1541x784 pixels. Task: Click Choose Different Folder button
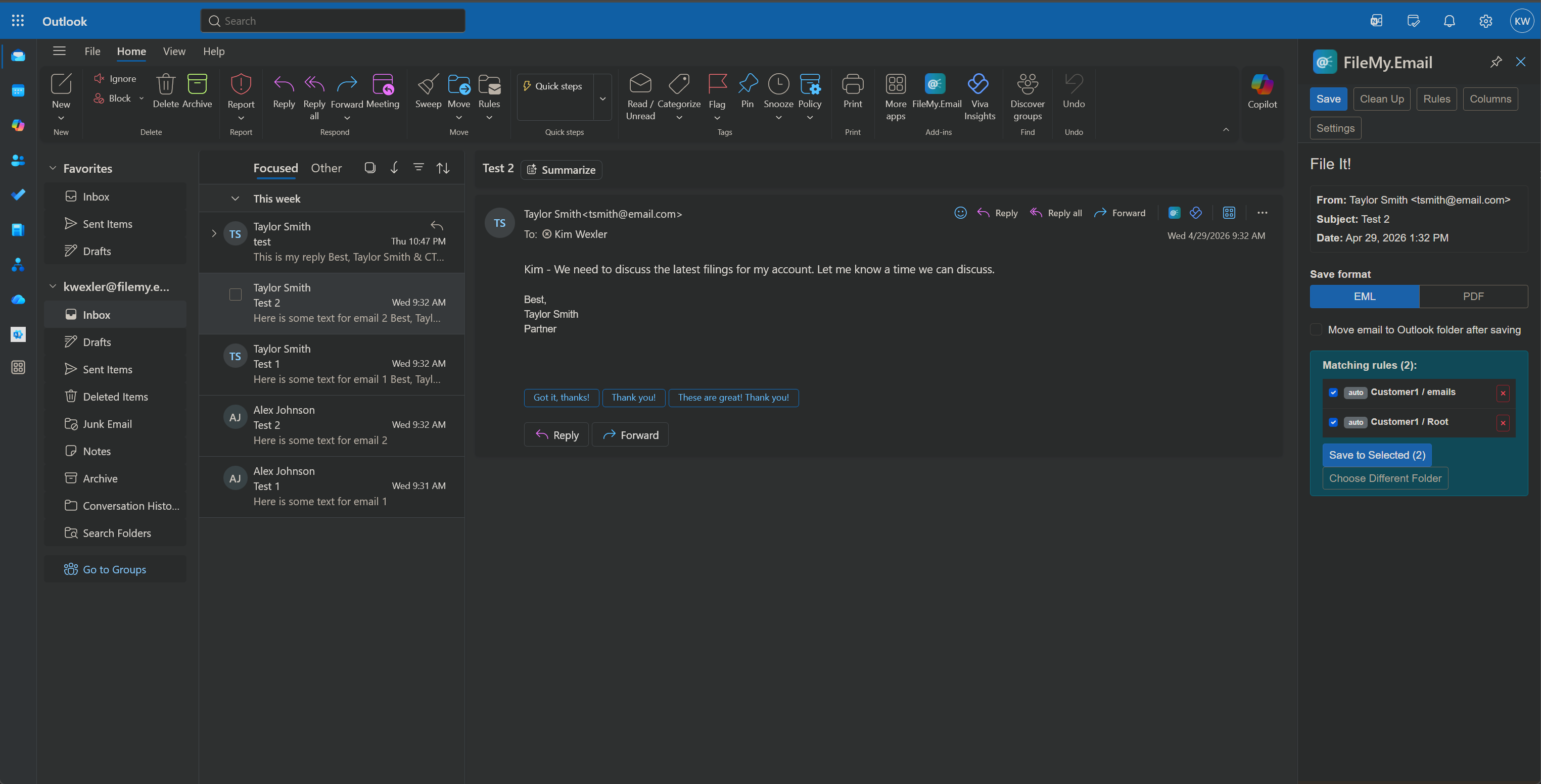[1385, 478]
